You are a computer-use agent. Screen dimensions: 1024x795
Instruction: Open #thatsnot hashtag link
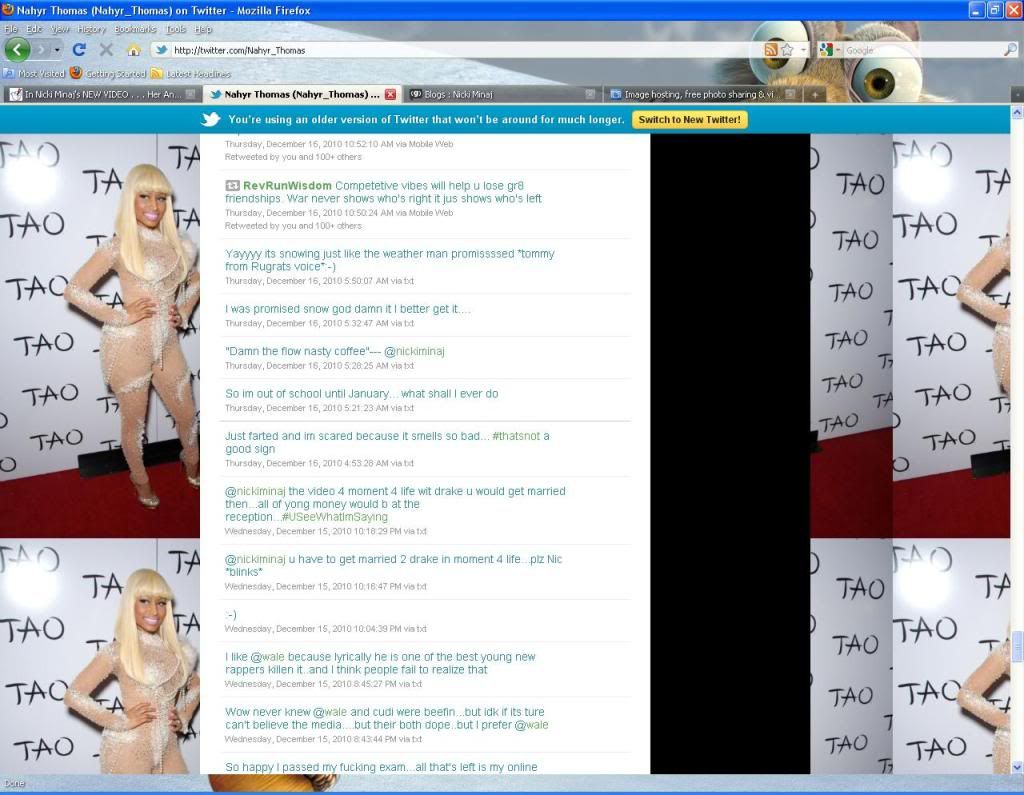click(x=516, y=436)
